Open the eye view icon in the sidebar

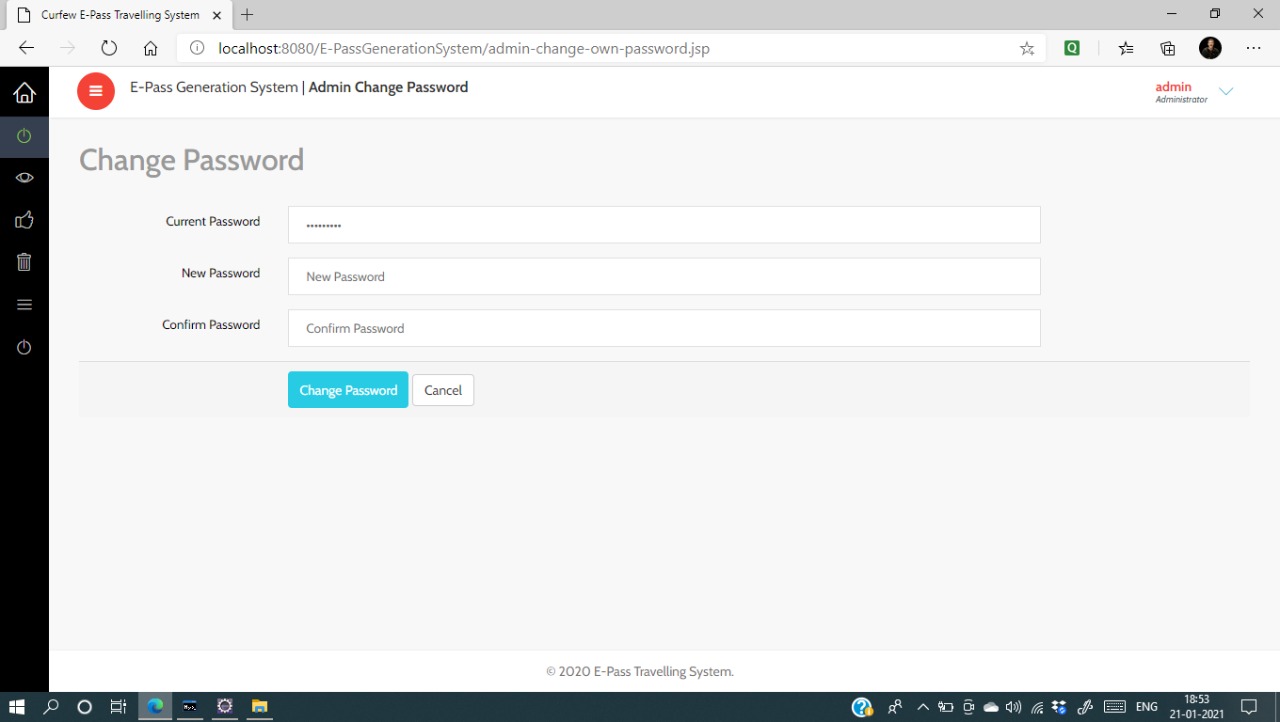[24, 178]
